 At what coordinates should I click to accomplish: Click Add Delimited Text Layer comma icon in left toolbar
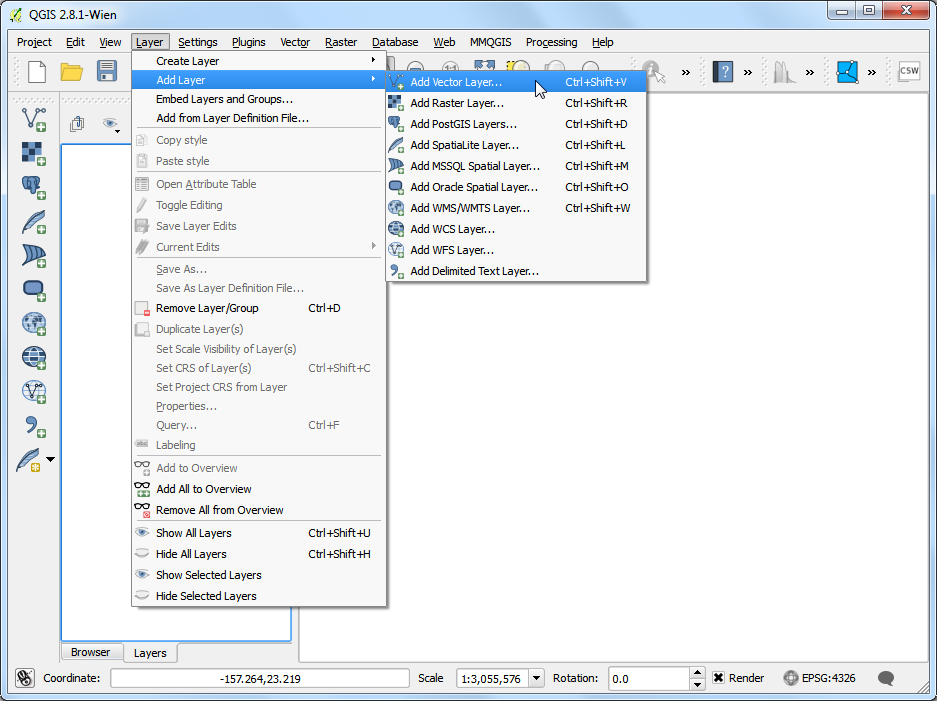33,426
